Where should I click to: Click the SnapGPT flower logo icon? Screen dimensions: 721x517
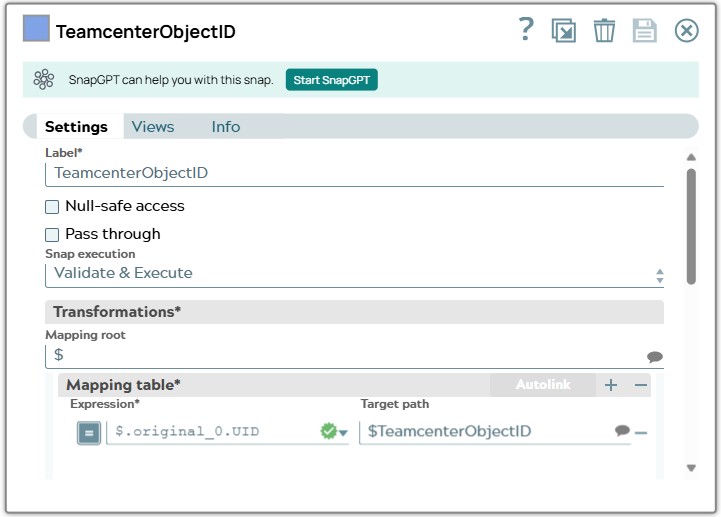coord(44,80)
